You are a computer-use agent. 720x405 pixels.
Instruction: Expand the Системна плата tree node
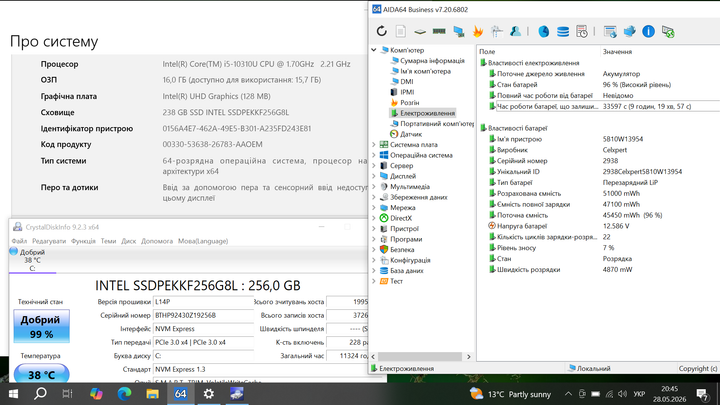click(374, 145)
